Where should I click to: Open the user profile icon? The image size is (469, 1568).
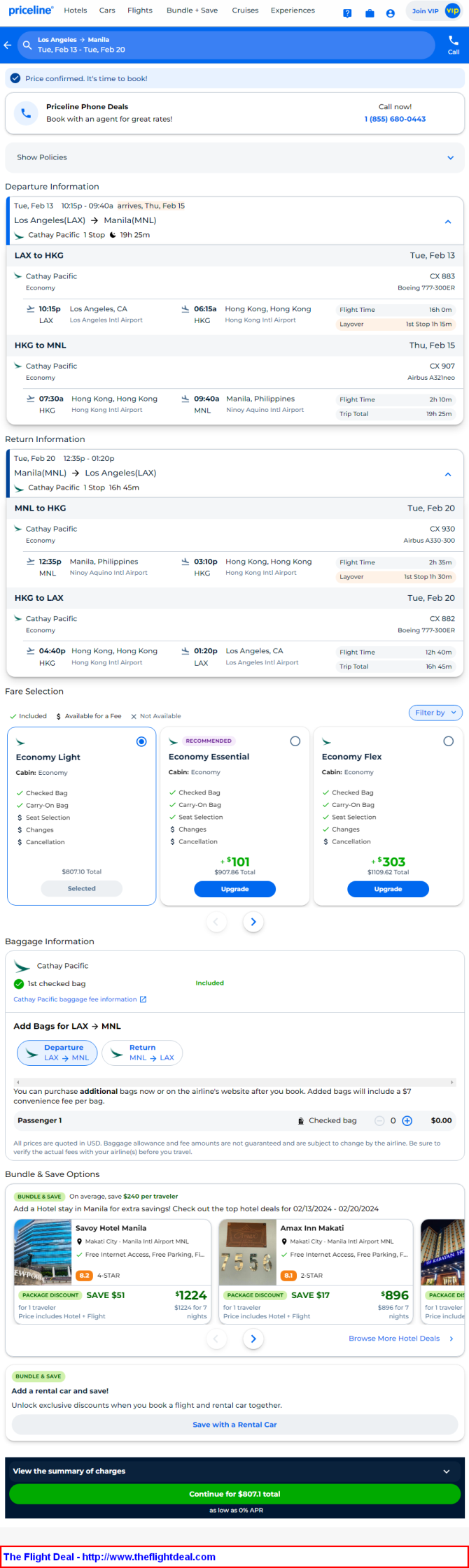coord(391,13)
